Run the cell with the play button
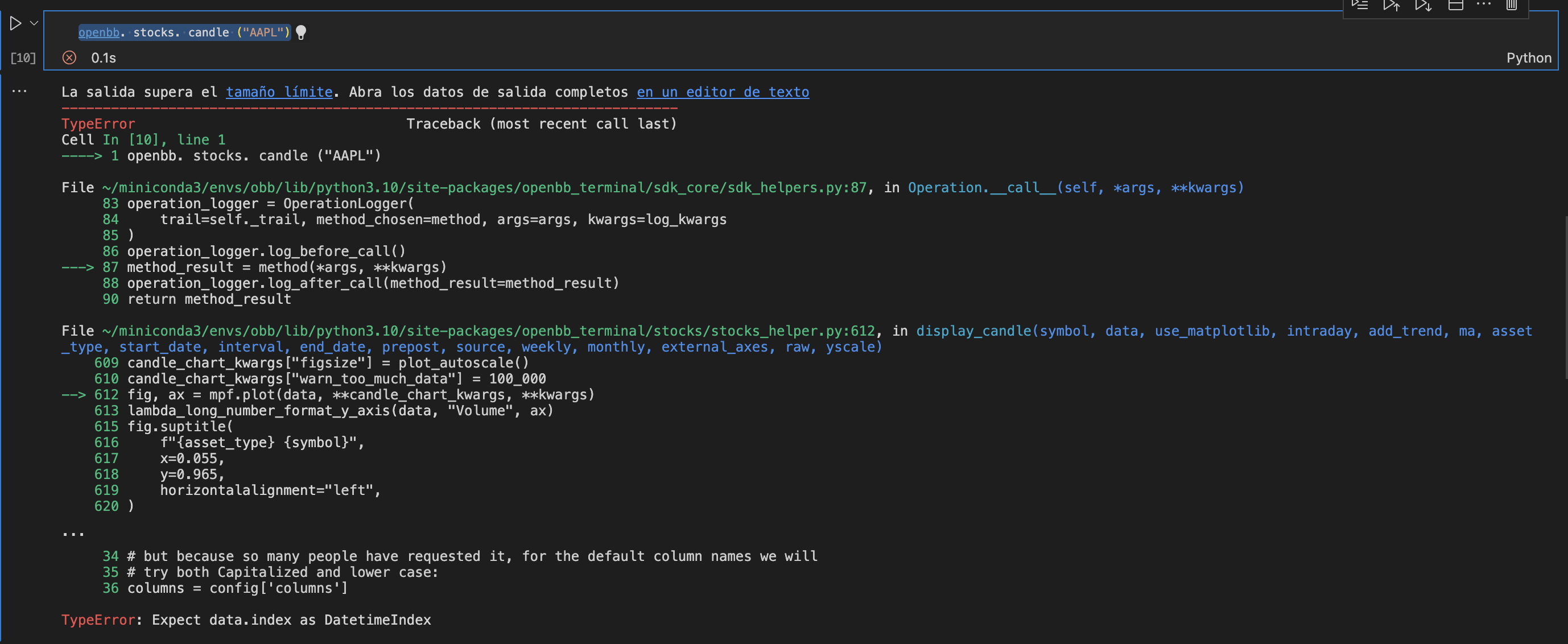Viewport: 1568px width, 644px height. tap(15, 23)
